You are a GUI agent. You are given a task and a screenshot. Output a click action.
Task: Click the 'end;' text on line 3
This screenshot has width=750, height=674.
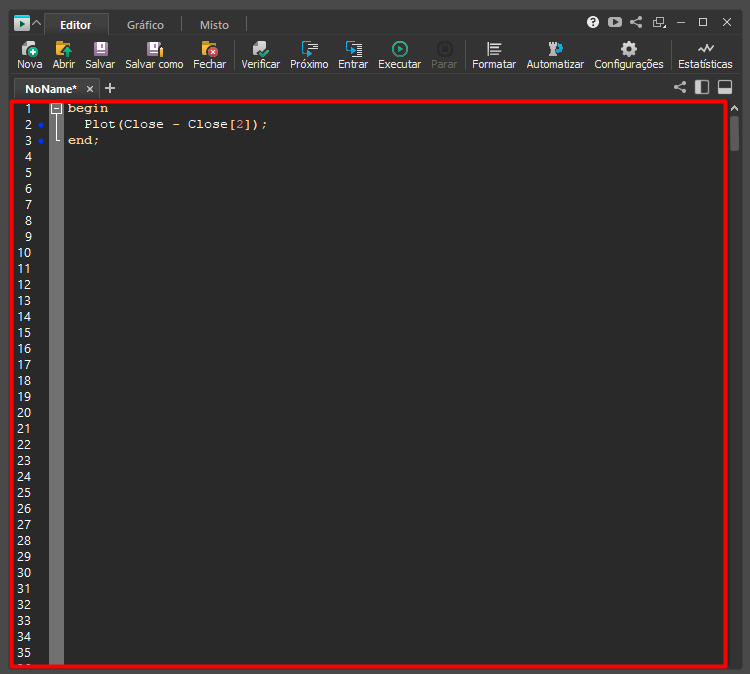[x=83, y=141]
